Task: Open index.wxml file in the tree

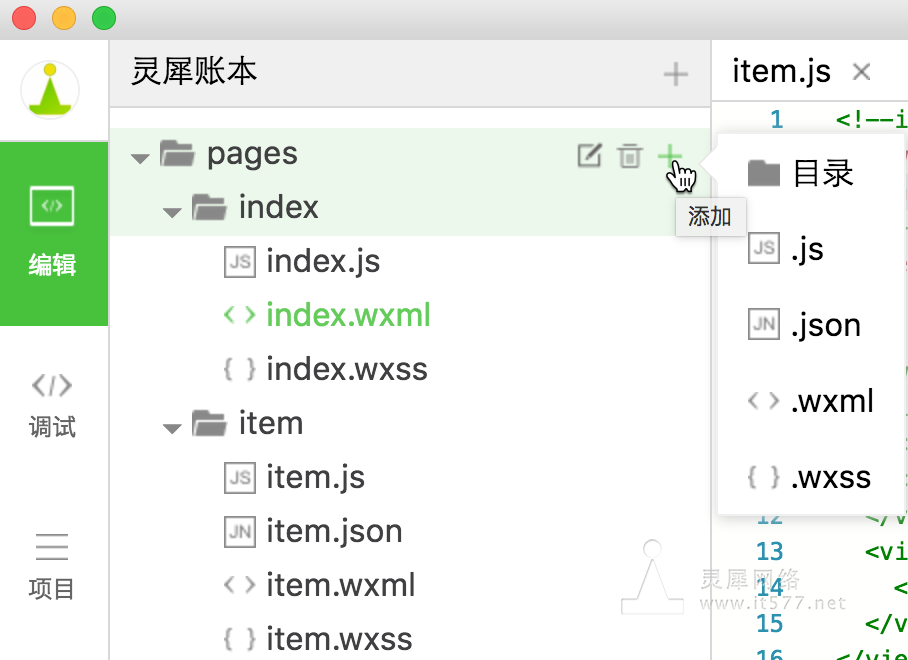Action: pyautogui.click(x=347, y=315)
